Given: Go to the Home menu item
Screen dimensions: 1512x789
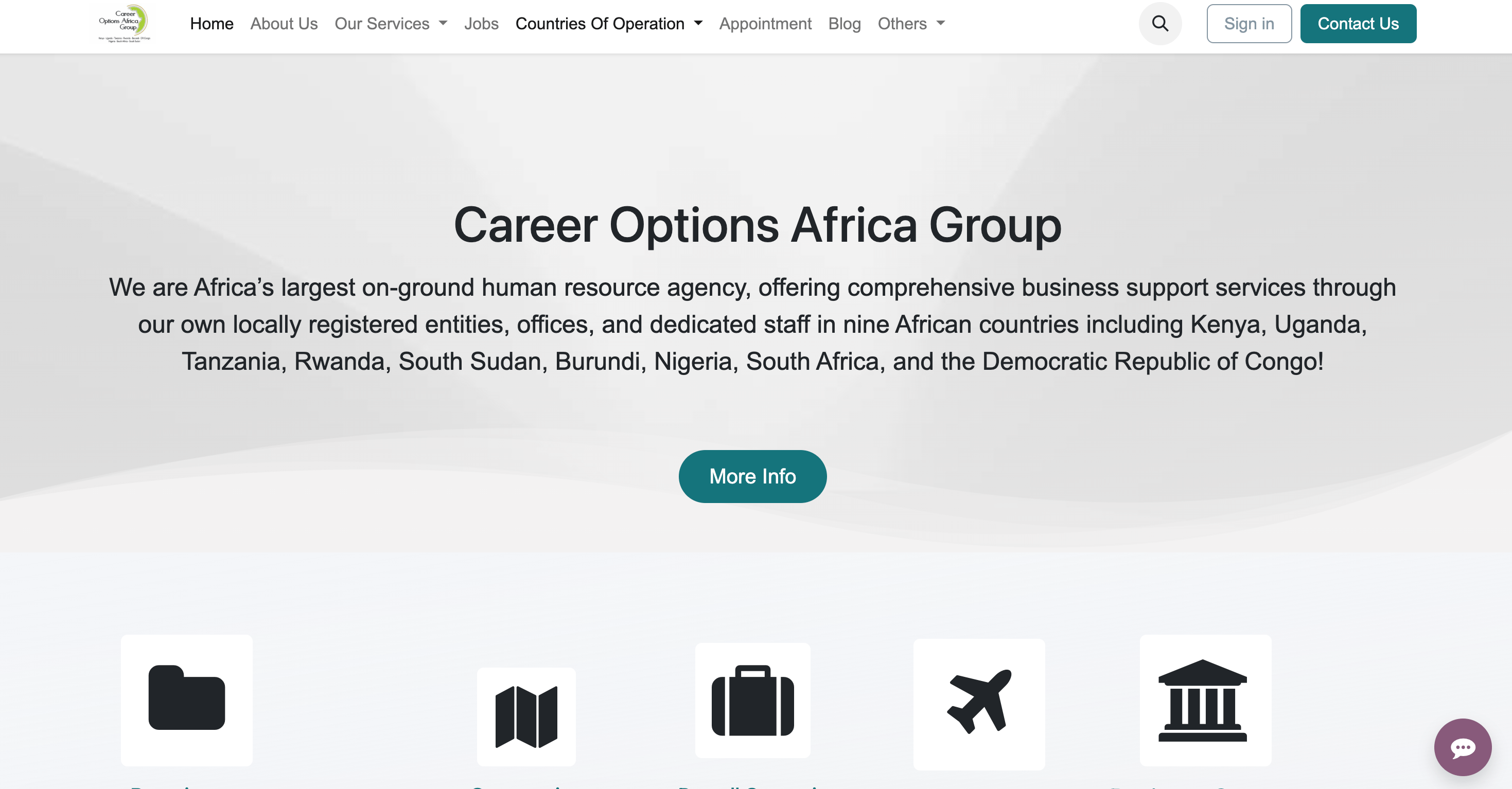Looking at the screenshot, I should (212, 24).
